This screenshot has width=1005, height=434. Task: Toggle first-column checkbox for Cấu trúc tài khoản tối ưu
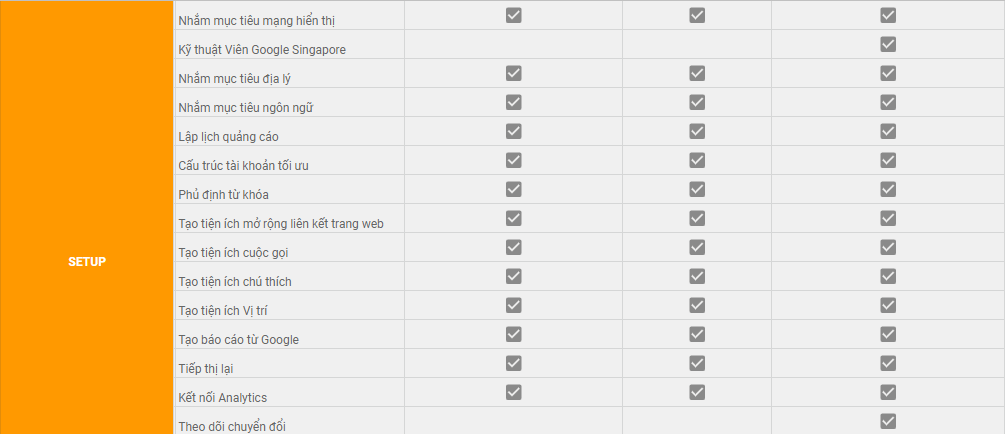click(513, 160)
